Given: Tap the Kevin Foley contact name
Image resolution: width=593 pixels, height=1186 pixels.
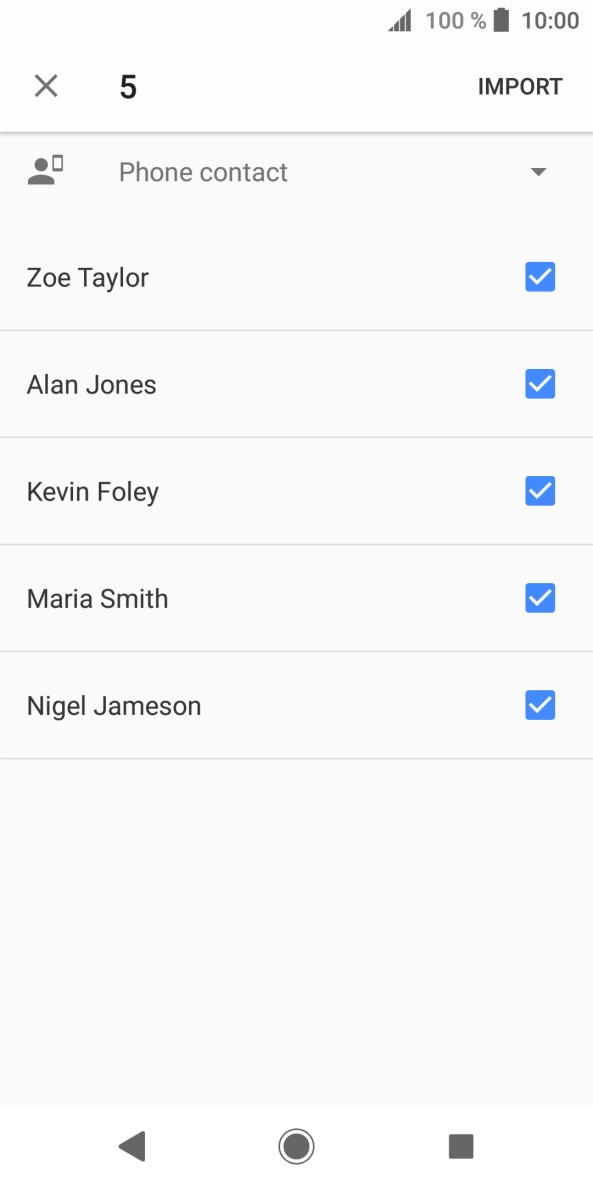Looking at the screenshot, I should click(x=93, y=492).
